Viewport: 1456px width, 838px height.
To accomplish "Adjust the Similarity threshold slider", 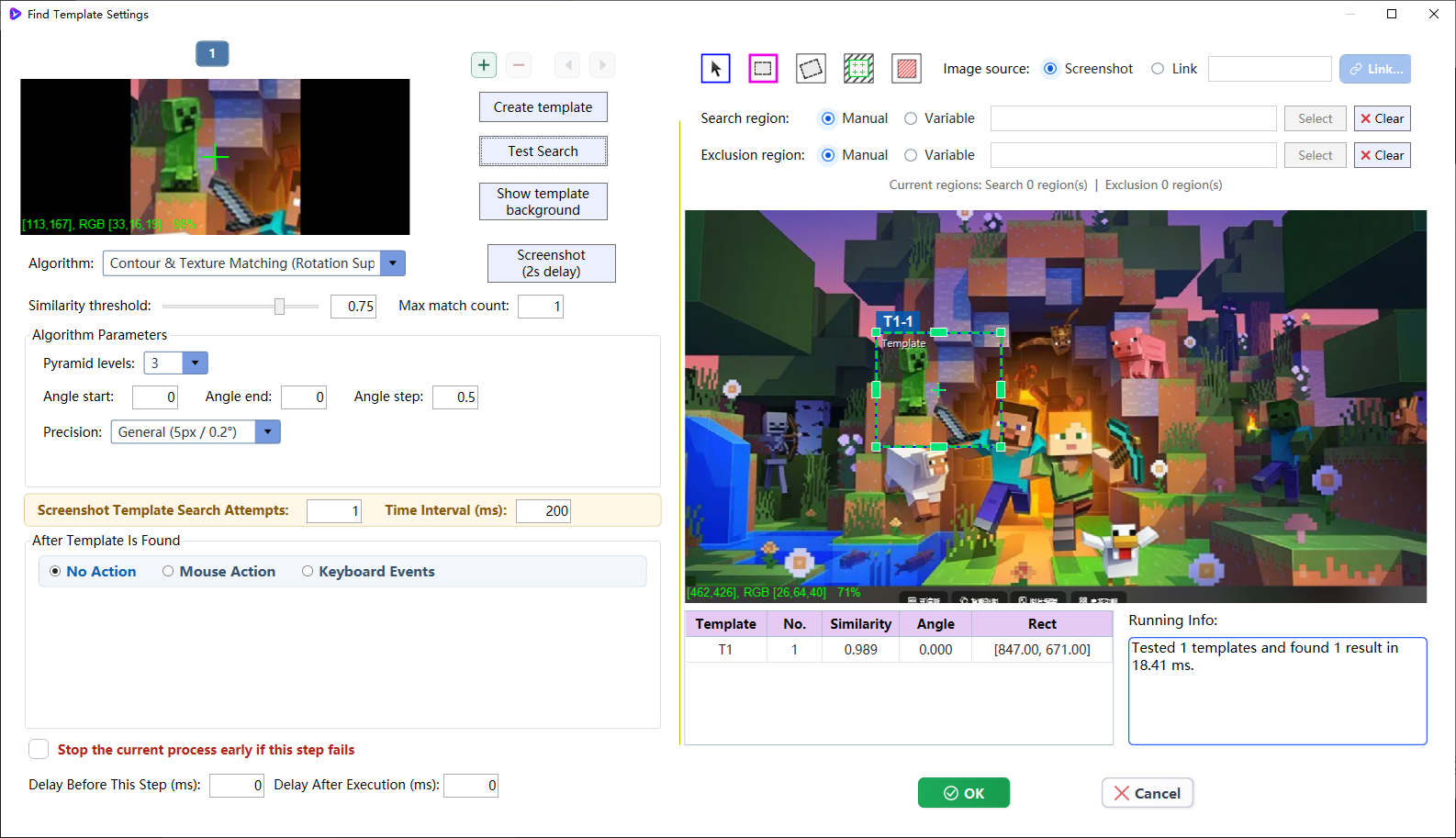I will pyautogui.click(x=279, y=307).
